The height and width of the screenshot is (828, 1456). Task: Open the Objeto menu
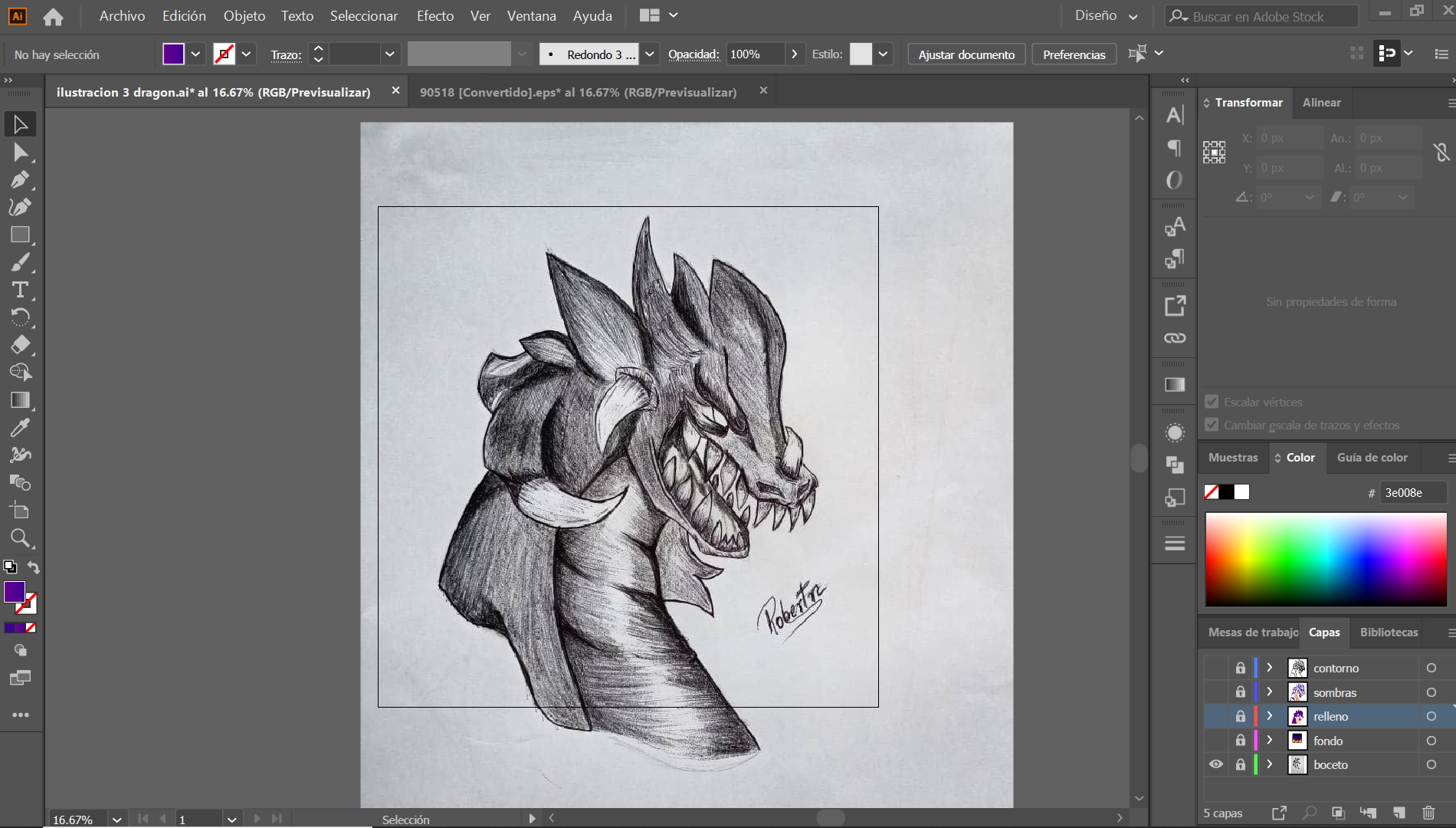point(244,16)
